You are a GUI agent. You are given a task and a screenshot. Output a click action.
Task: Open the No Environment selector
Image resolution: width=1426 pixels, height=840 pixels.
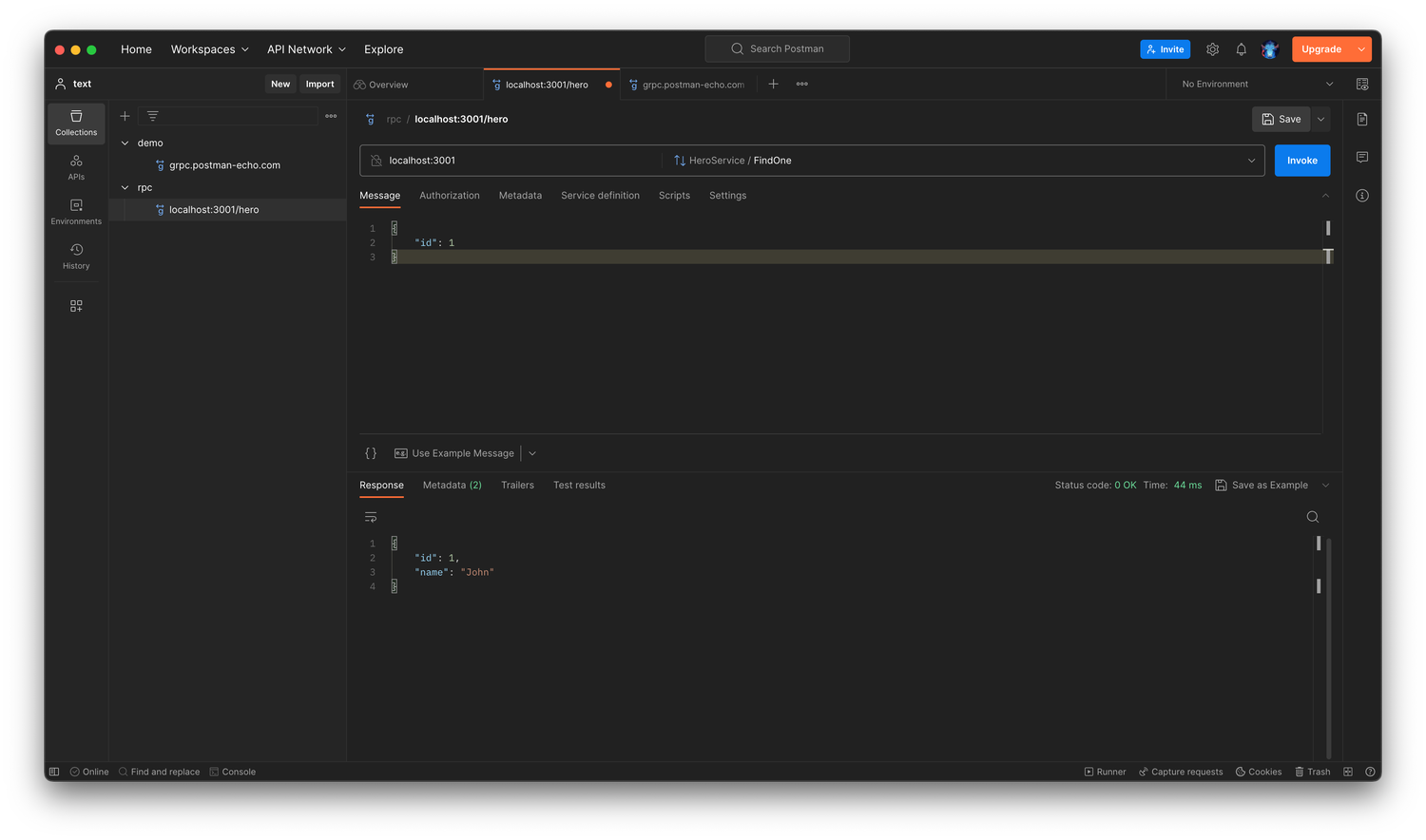point(1257,84)
